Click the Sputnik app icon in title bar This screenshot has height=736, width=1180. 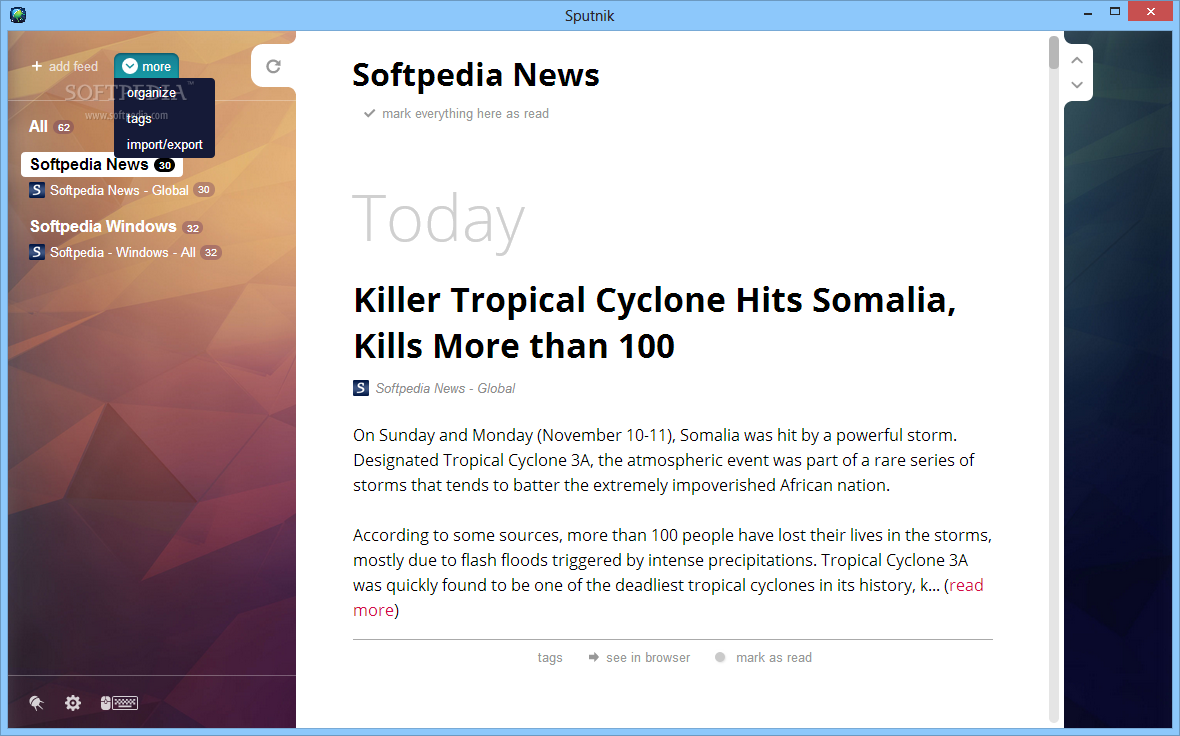tap(18, 15)
